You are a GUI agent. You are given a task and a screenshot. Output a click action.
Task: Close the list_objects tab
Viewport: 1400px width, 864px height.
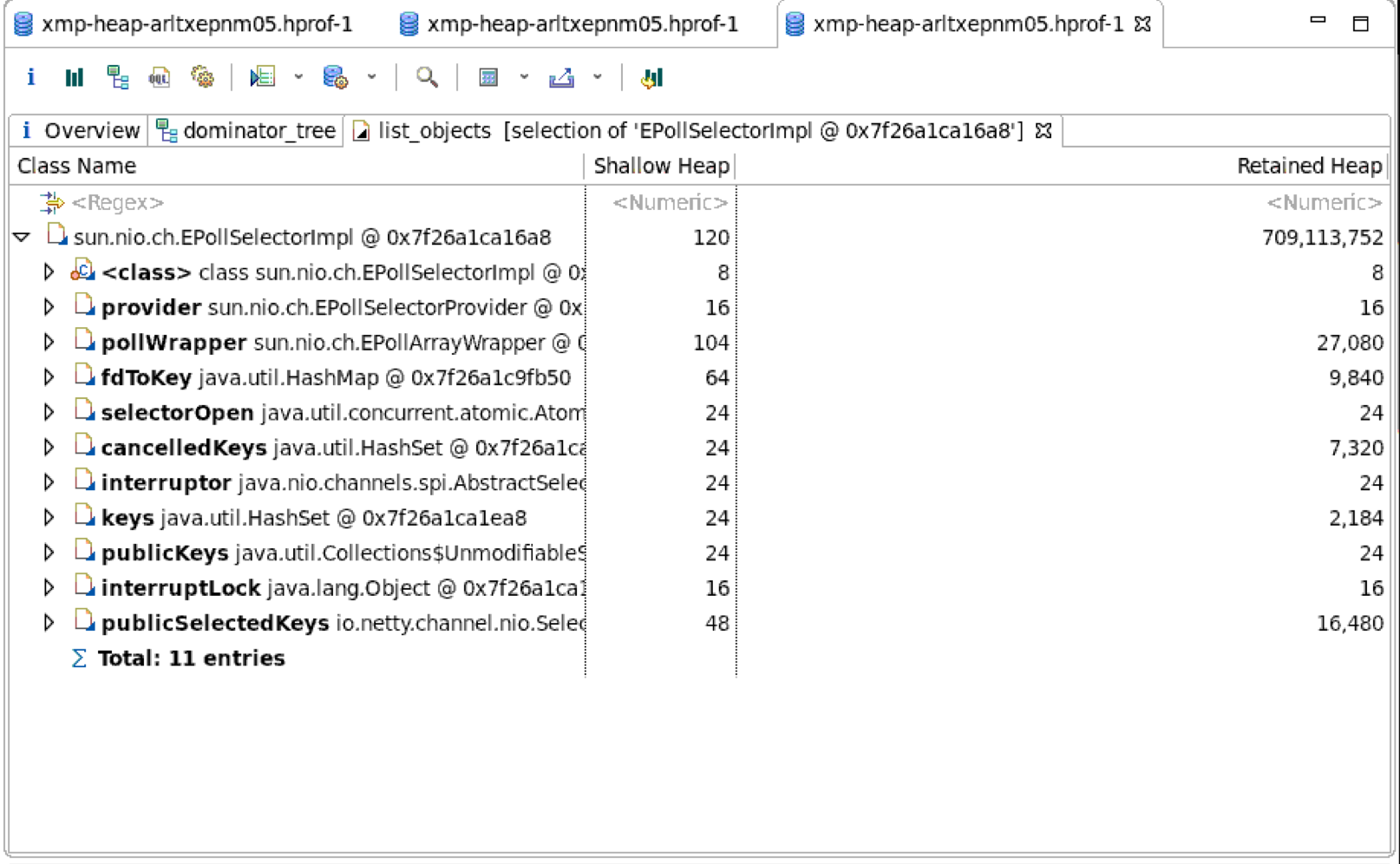(1043, 130)
